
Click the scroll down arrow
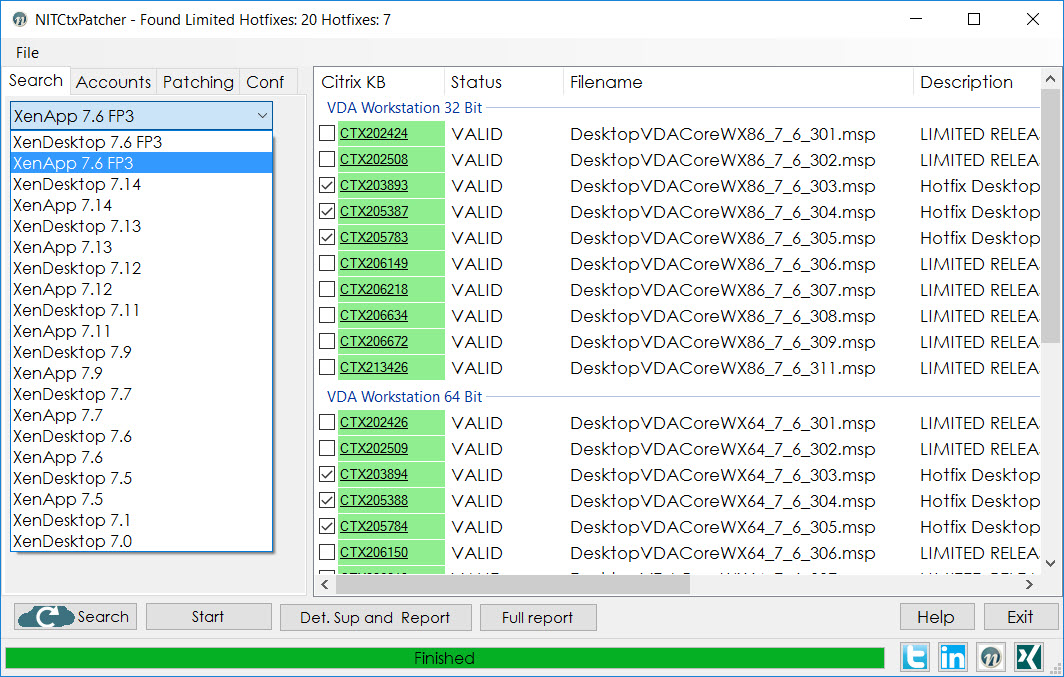[x=1050, y=563]
